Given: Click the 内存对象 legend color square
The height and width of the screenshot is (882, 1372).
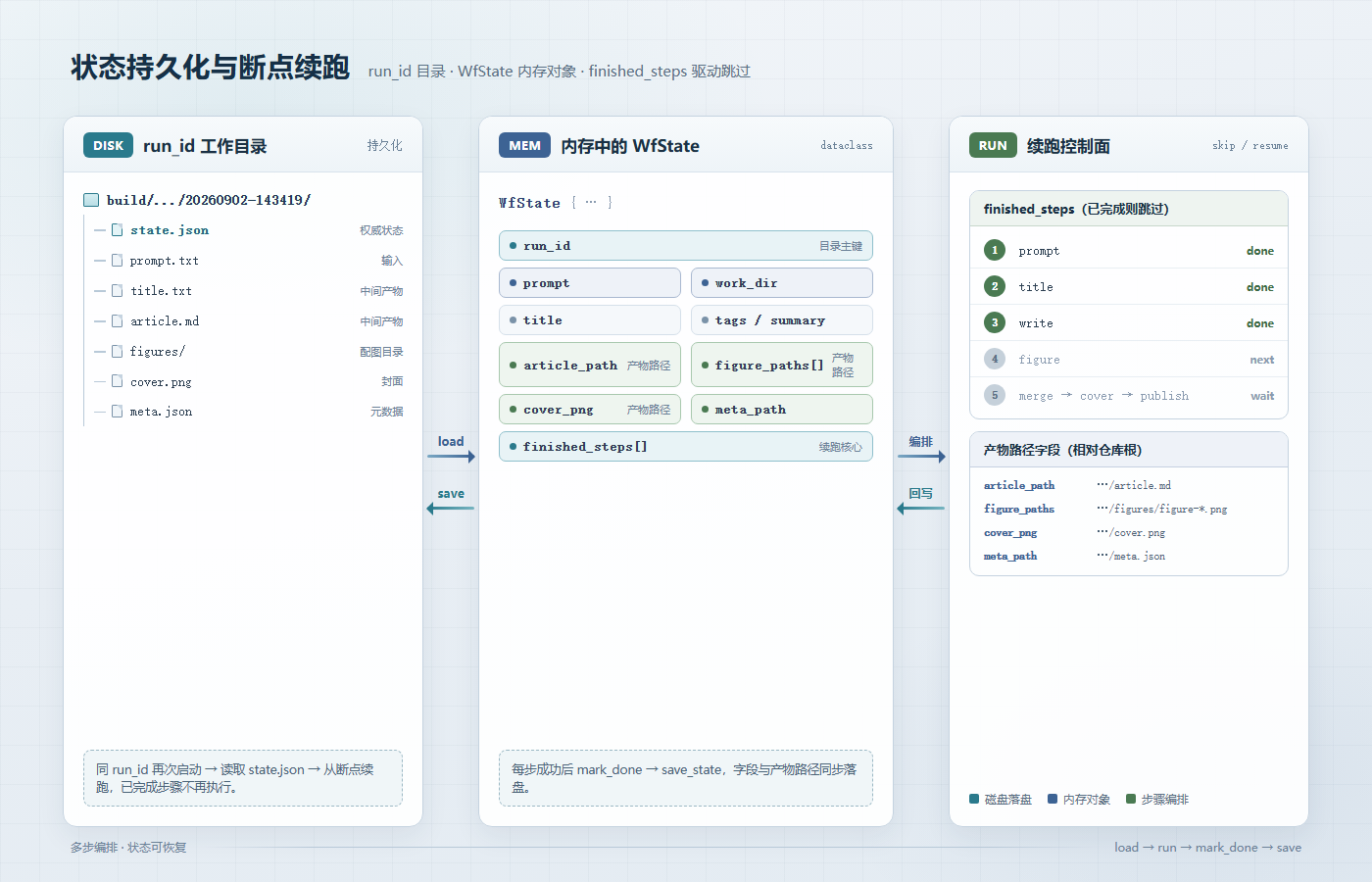Looking at the screenshot, I should click(1053, 799).
